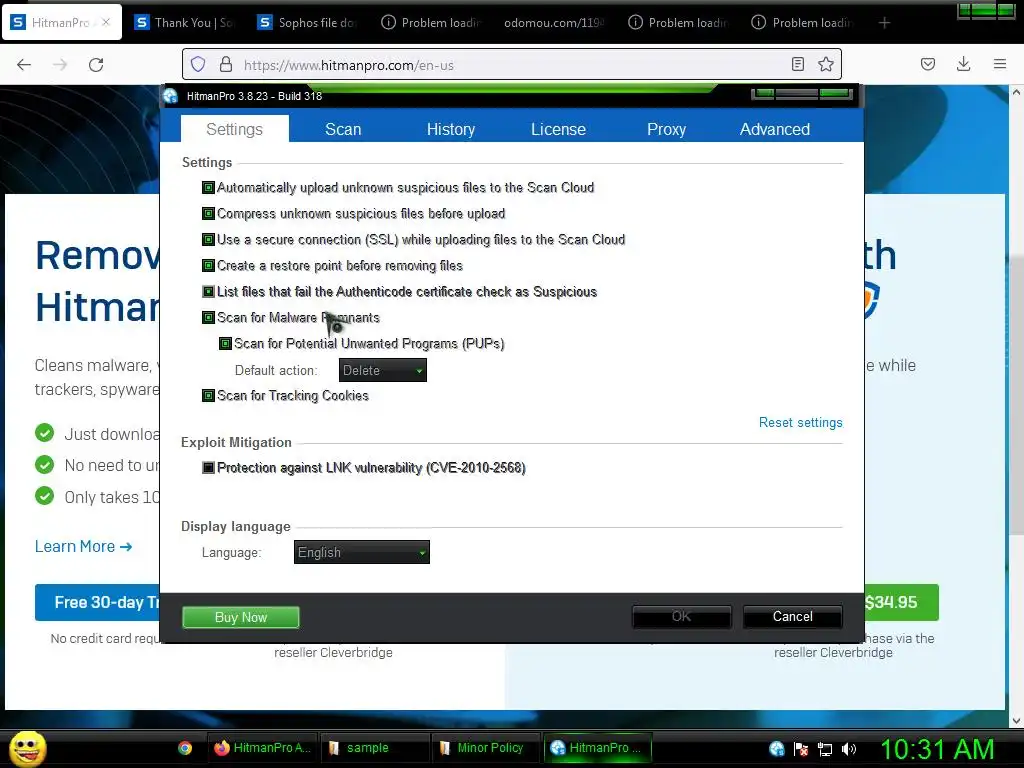Toggle reader view icon in address bar
This screenshot has height=768, width=1024.
pyautogui.click(x=797, y=64)
